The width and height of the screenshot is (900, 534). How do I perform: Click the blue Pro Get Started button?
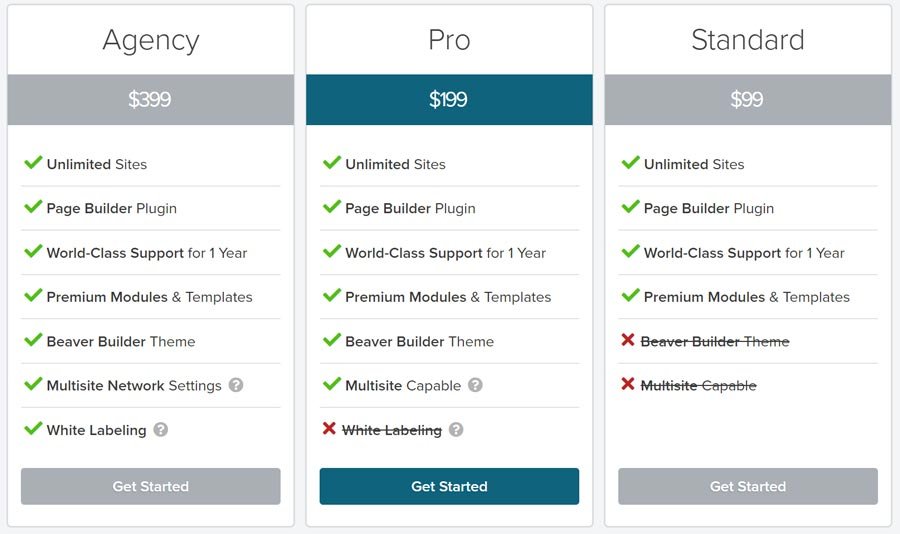click(x=449, y=486)
